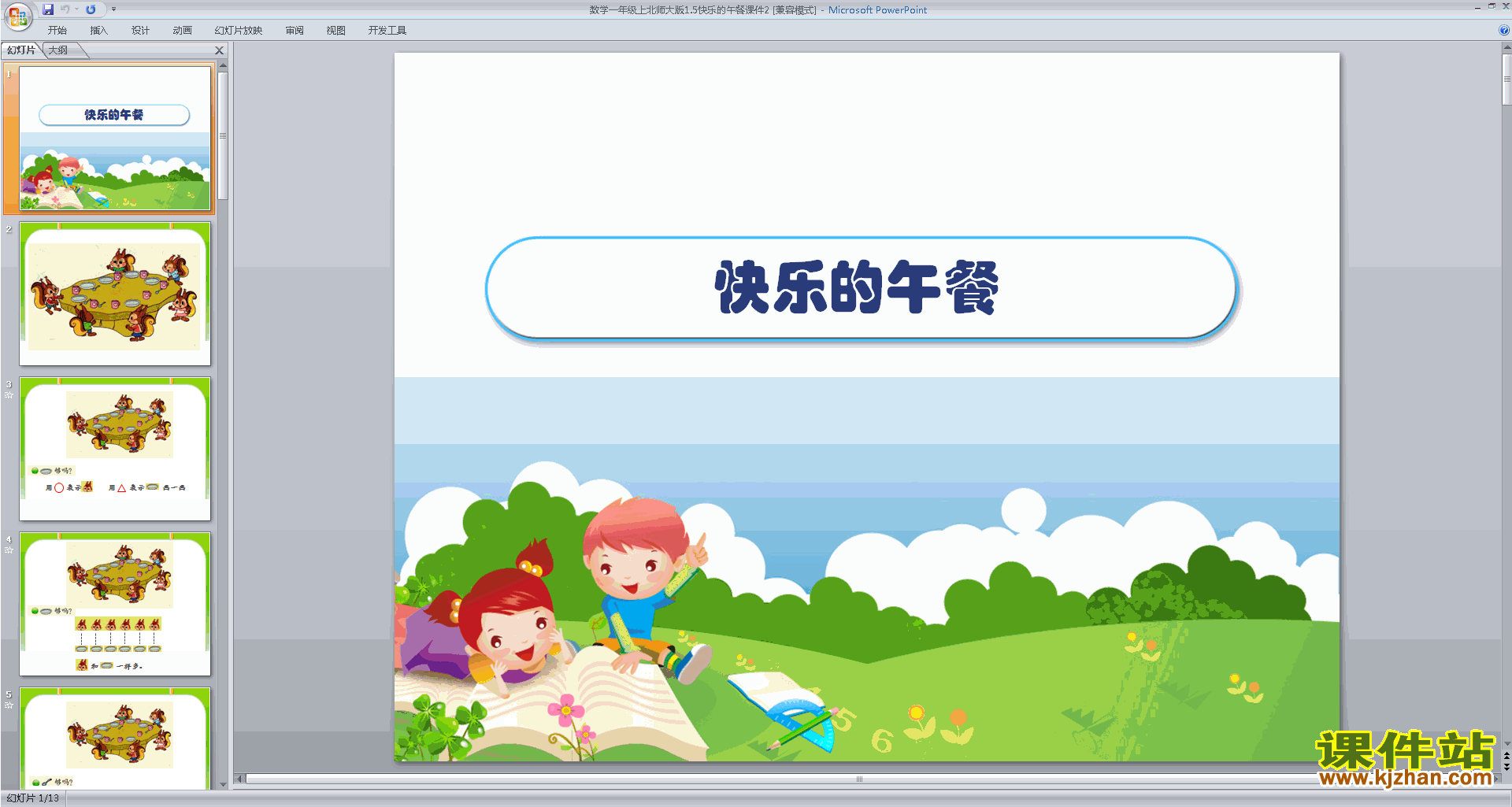
Task: Click the horizontal scrollbar thumb
Action: pyautogui.click(x=860, y=779)
